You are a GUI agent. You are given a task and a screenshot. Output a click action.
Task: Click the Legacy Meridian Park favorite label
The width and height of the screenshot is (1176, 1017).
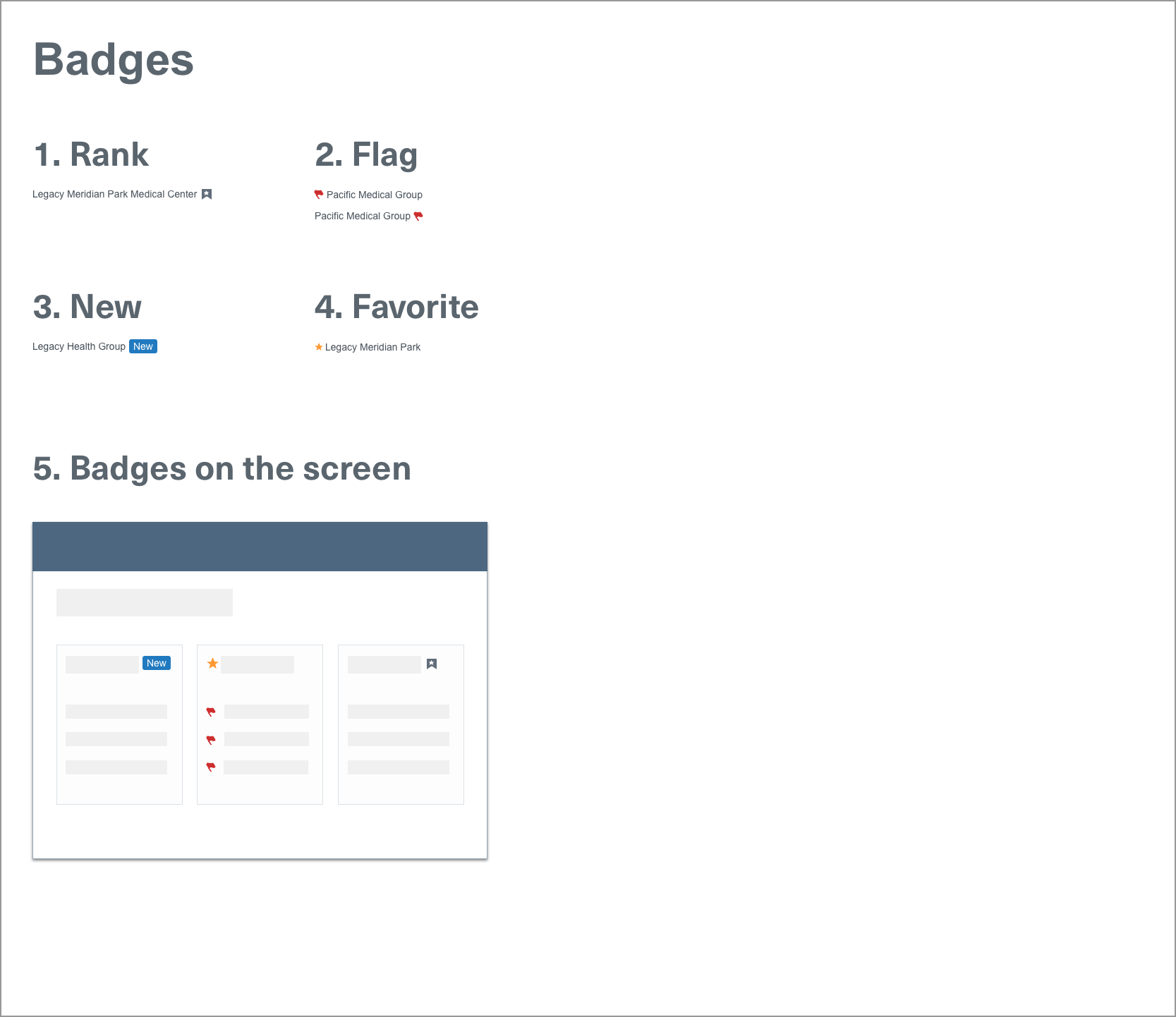pyautogui.click(x=372, y=347)
